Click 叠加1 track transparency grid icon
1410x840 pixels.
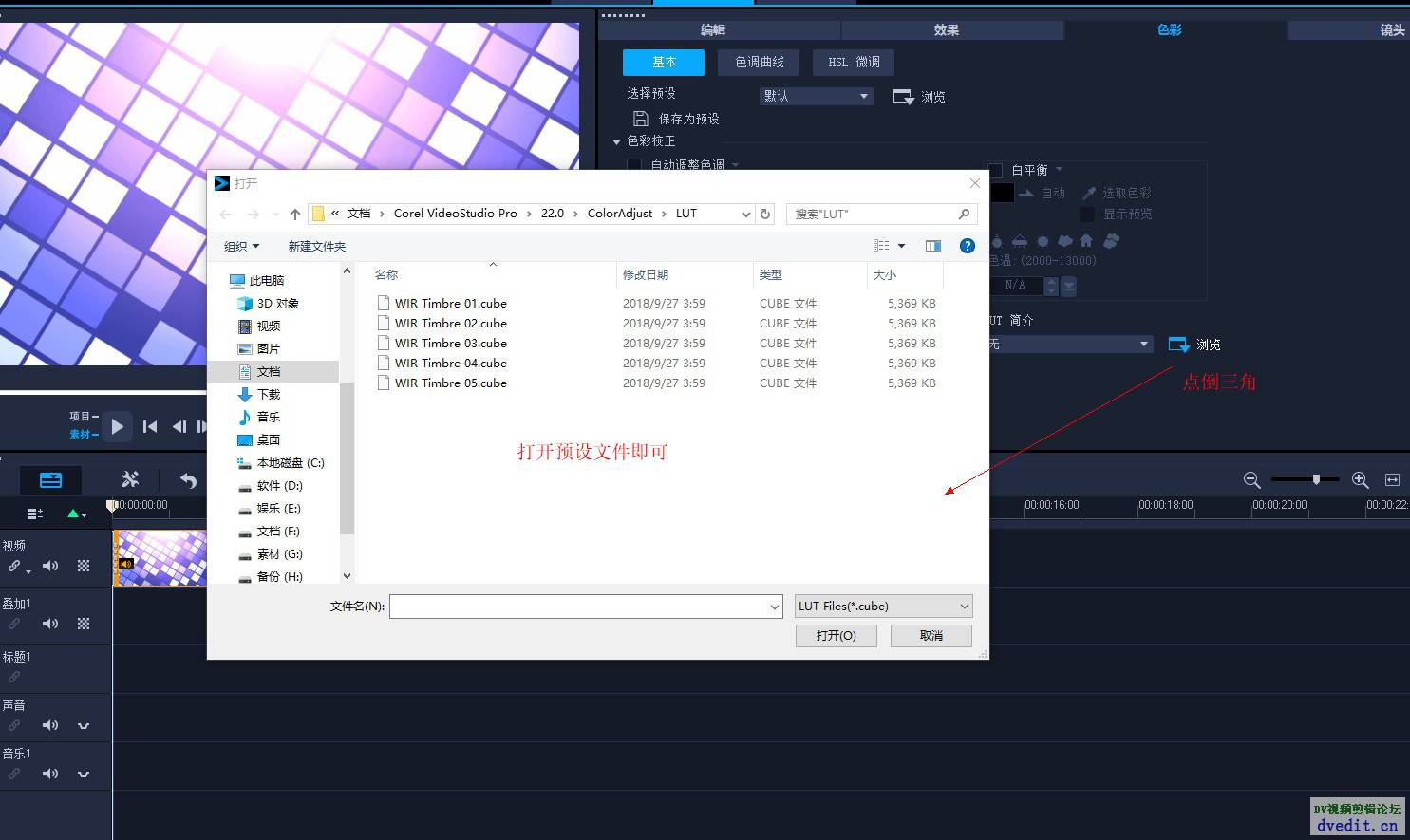pos(84,624)
